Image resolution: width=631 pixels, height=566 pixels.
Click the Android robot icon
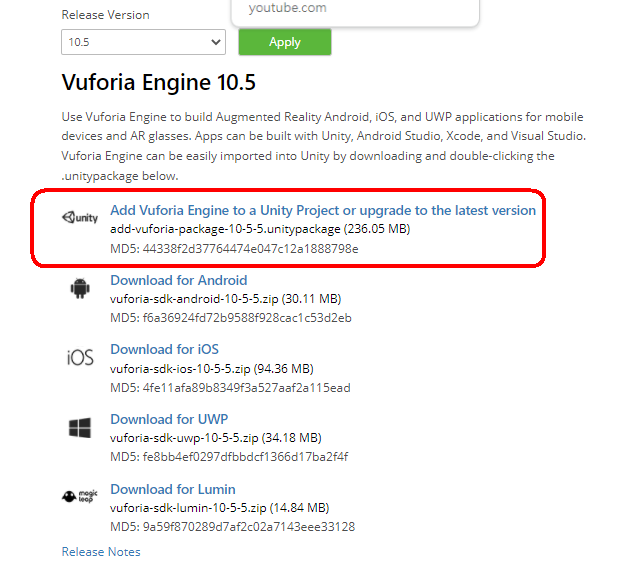(80, 288)
